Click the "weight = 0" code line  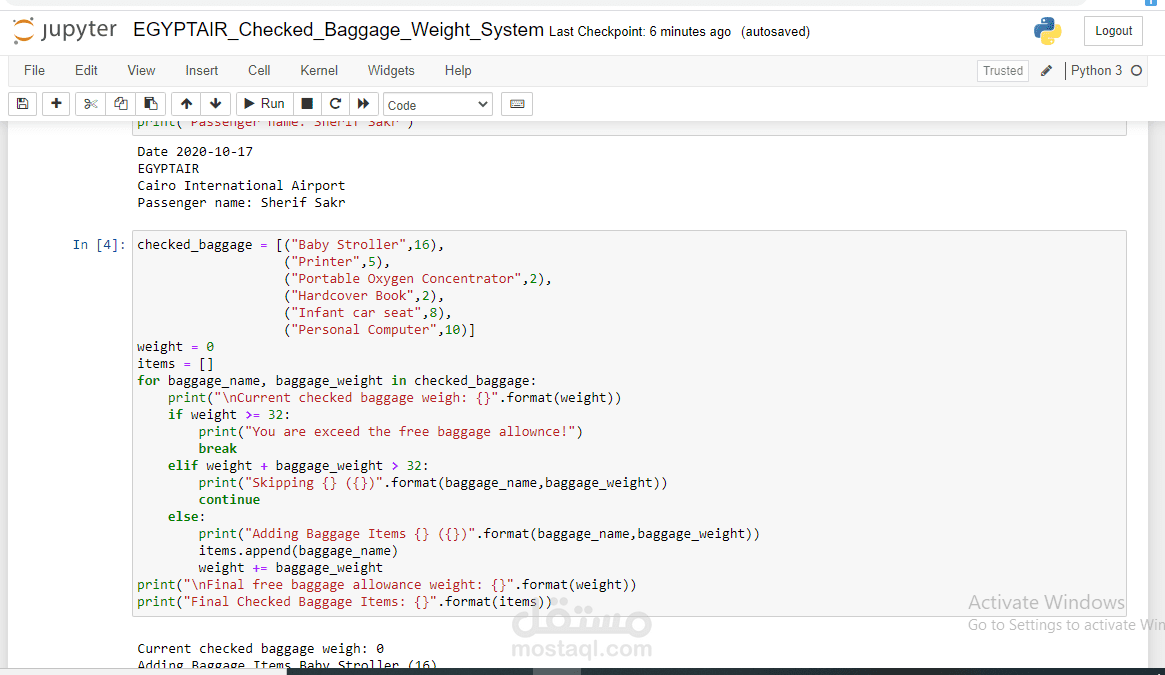[x=175, y=346]
